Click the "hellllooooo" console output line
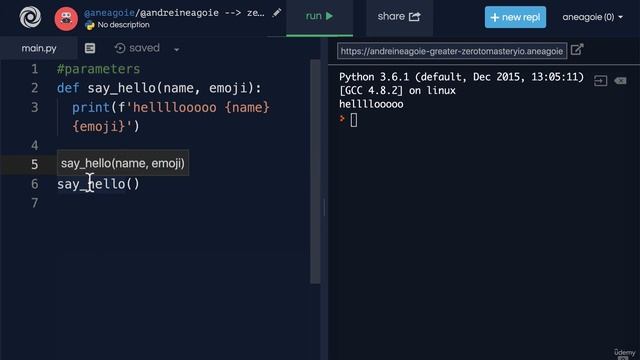This screenshot has width=640, height=360. (x=371, y=104)
